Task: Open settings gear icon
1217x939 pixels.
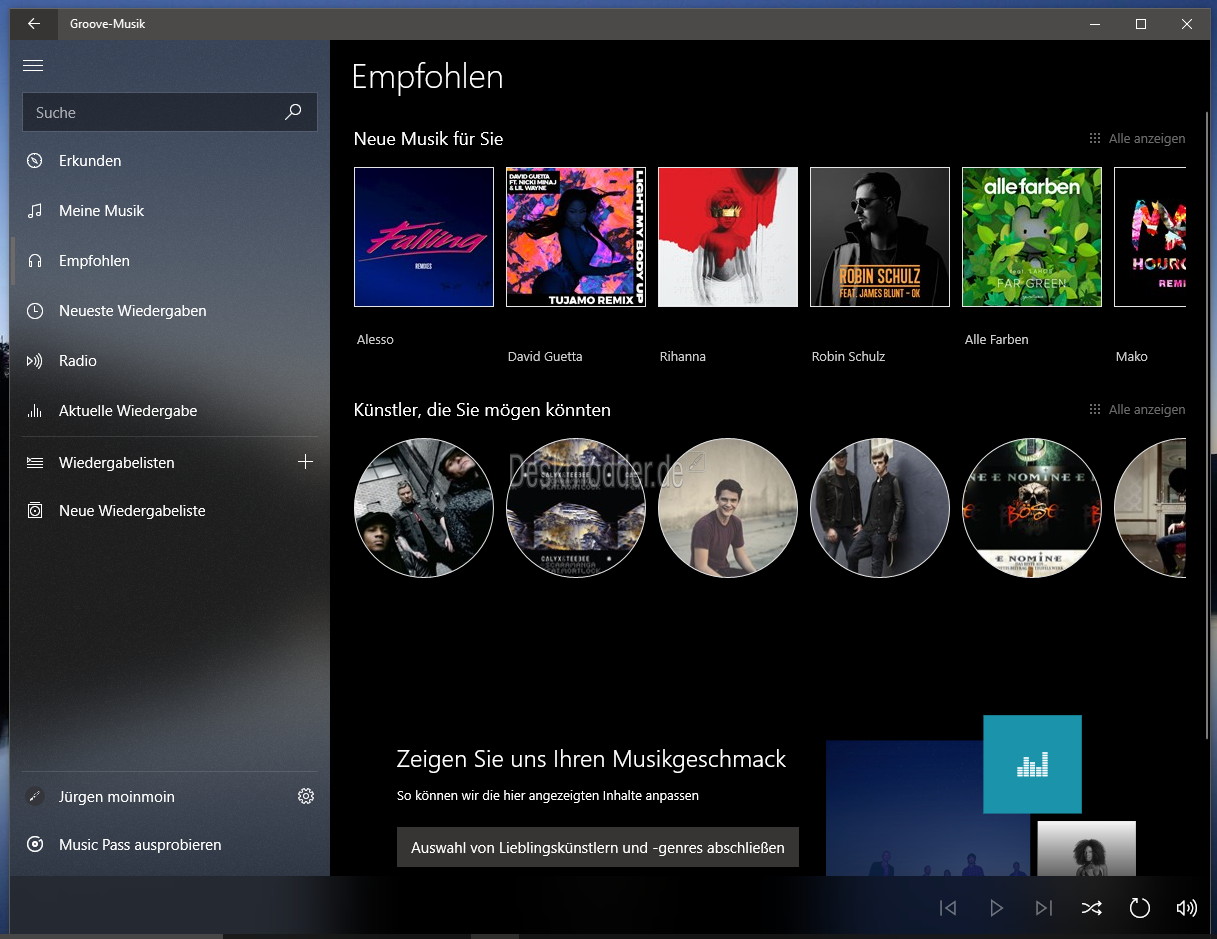Action: [306, 796]
